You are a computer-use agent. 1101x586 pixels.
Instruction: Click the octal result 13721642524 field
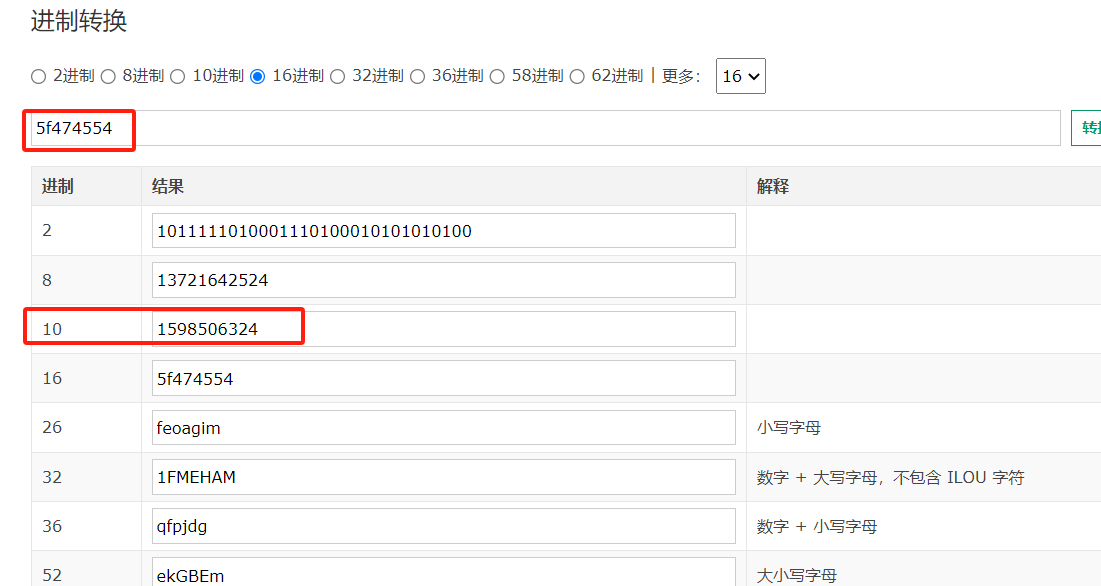pyautogui.click(x=443, y=280)
